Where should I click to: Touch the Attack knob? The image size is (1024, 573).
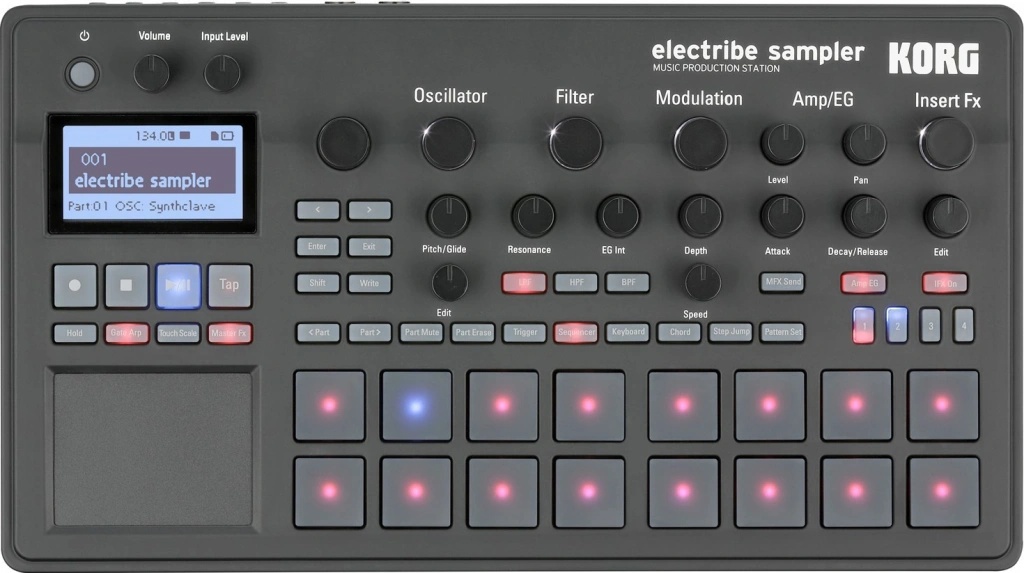[782, 216]
